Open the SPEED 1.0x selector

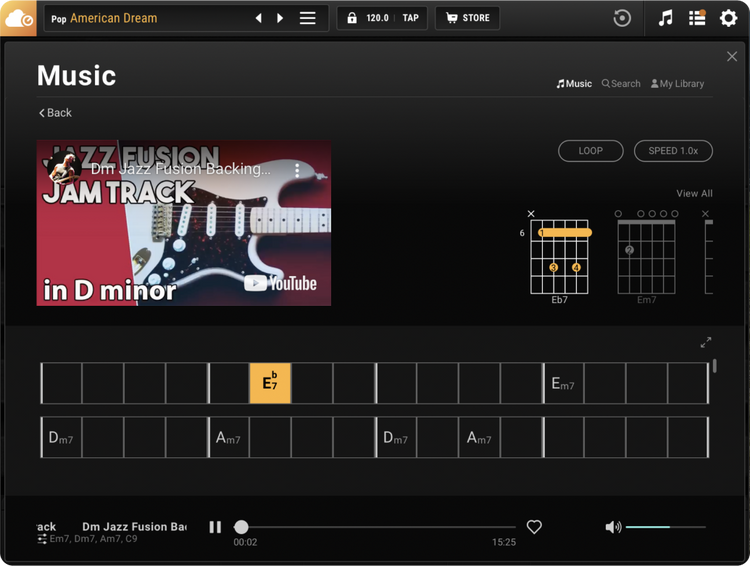(673, 151)
